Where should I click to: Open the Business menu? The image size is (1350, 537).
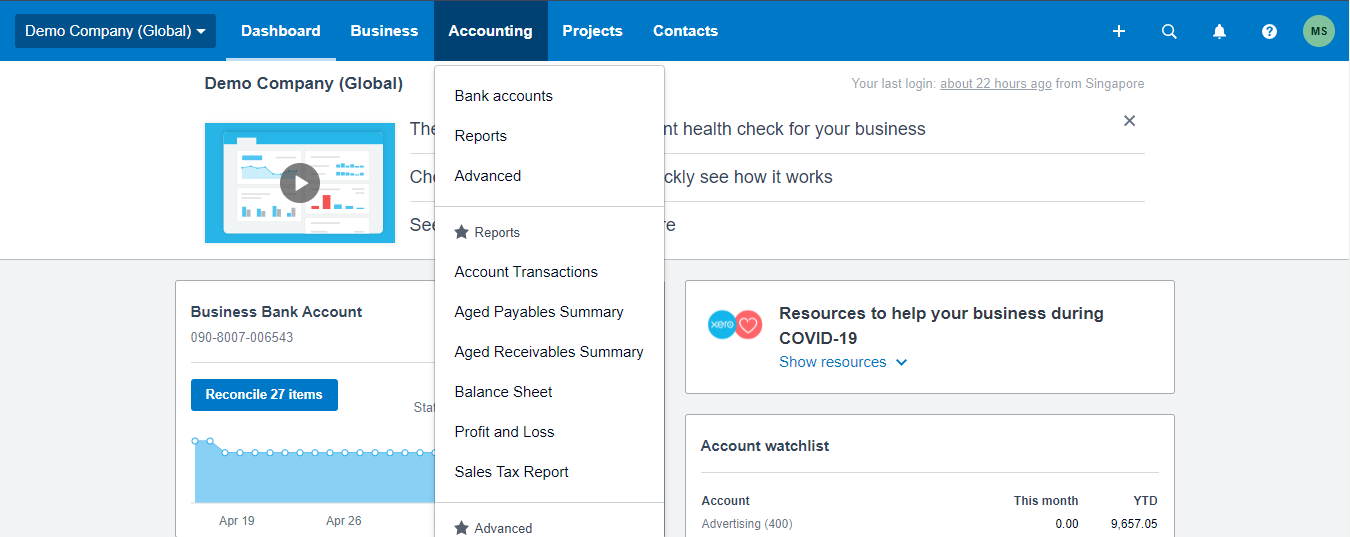[x=384, y=31]
